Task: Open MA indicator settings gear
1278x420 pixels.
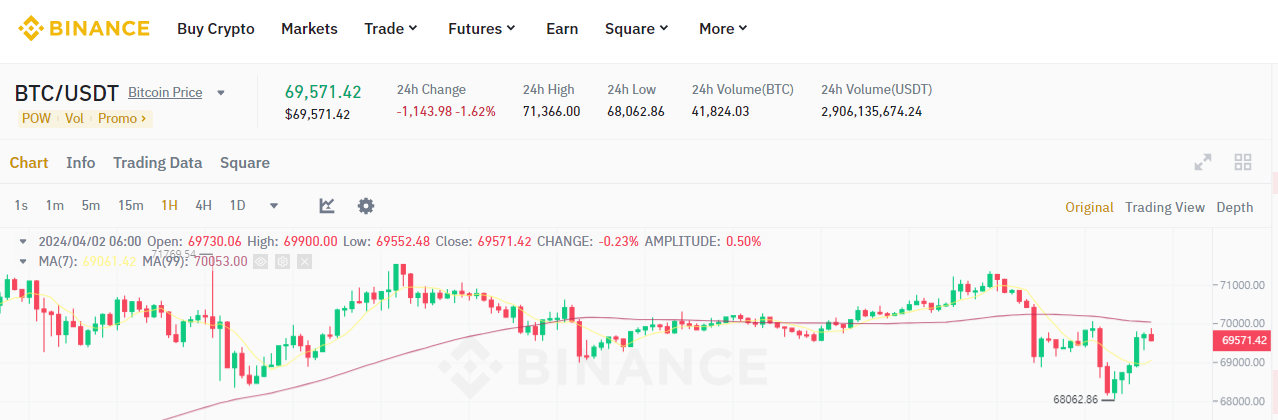Action: point(283,261)
